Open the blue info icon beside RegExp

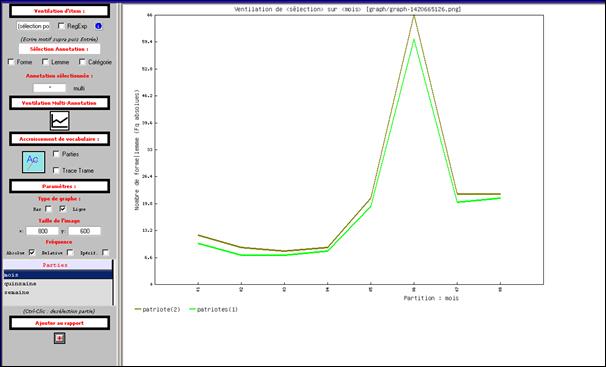99,26
